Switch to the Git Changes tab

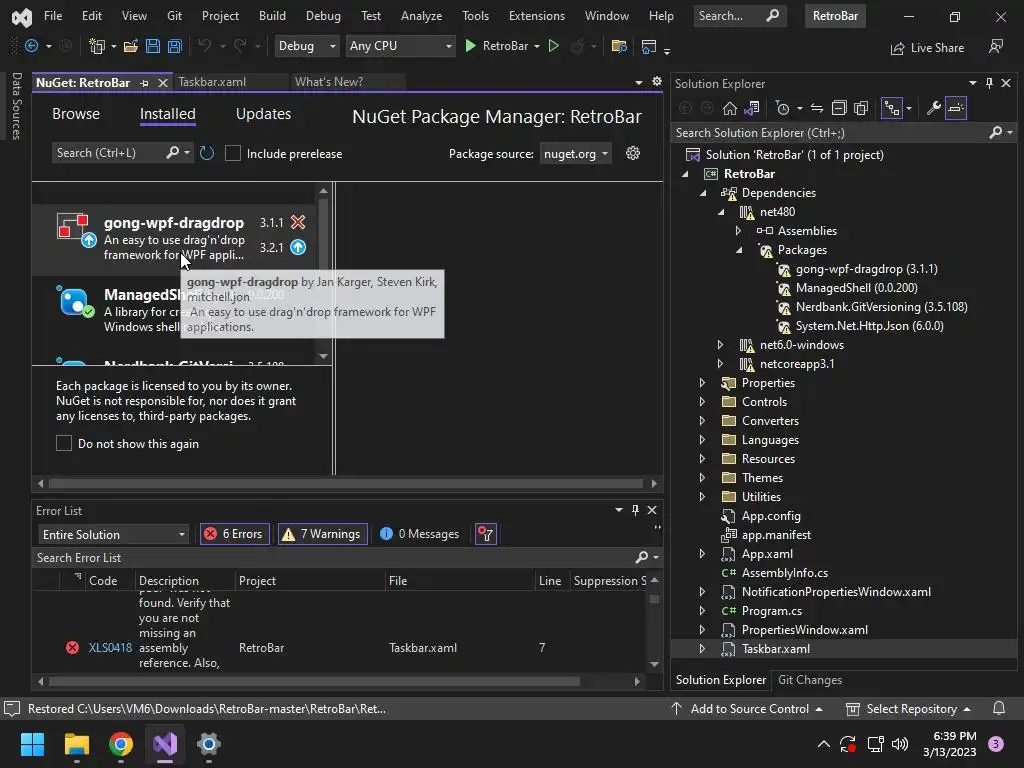tap(810, 680)
